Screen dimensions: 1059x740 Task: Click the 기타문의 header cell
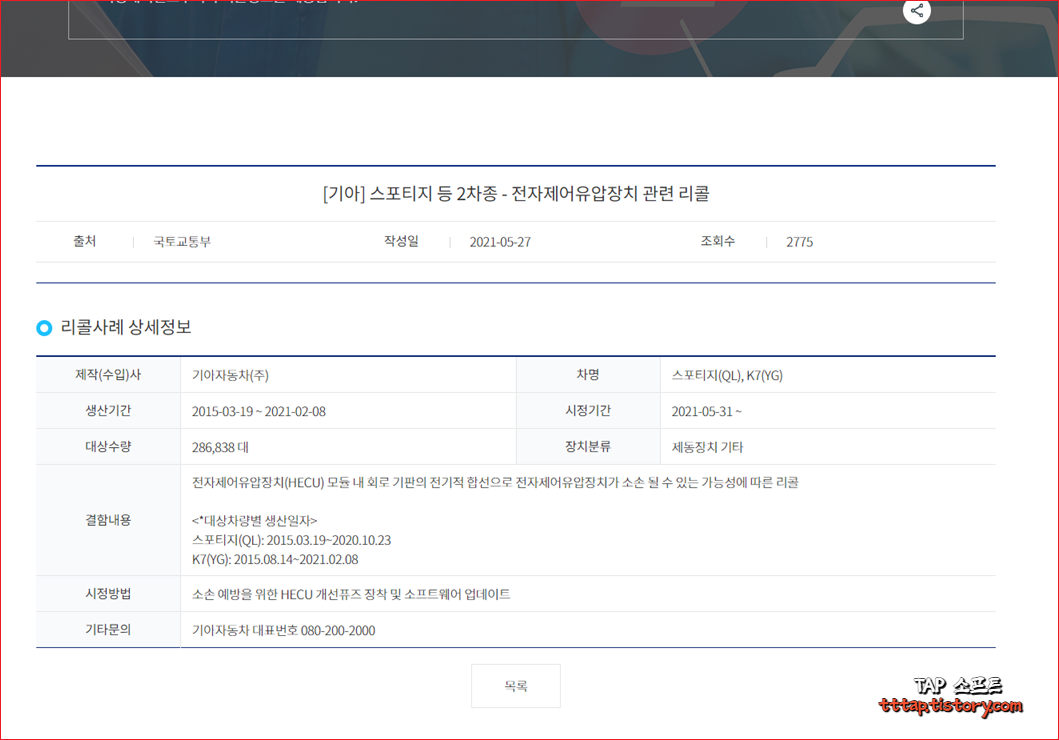click(108, 629)
